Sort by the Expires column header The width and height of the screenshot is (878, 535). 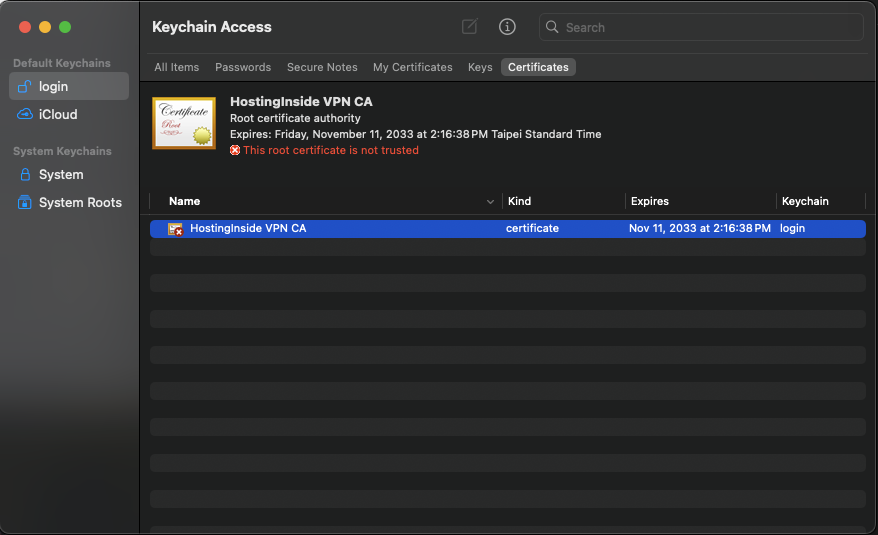point(650,201)
